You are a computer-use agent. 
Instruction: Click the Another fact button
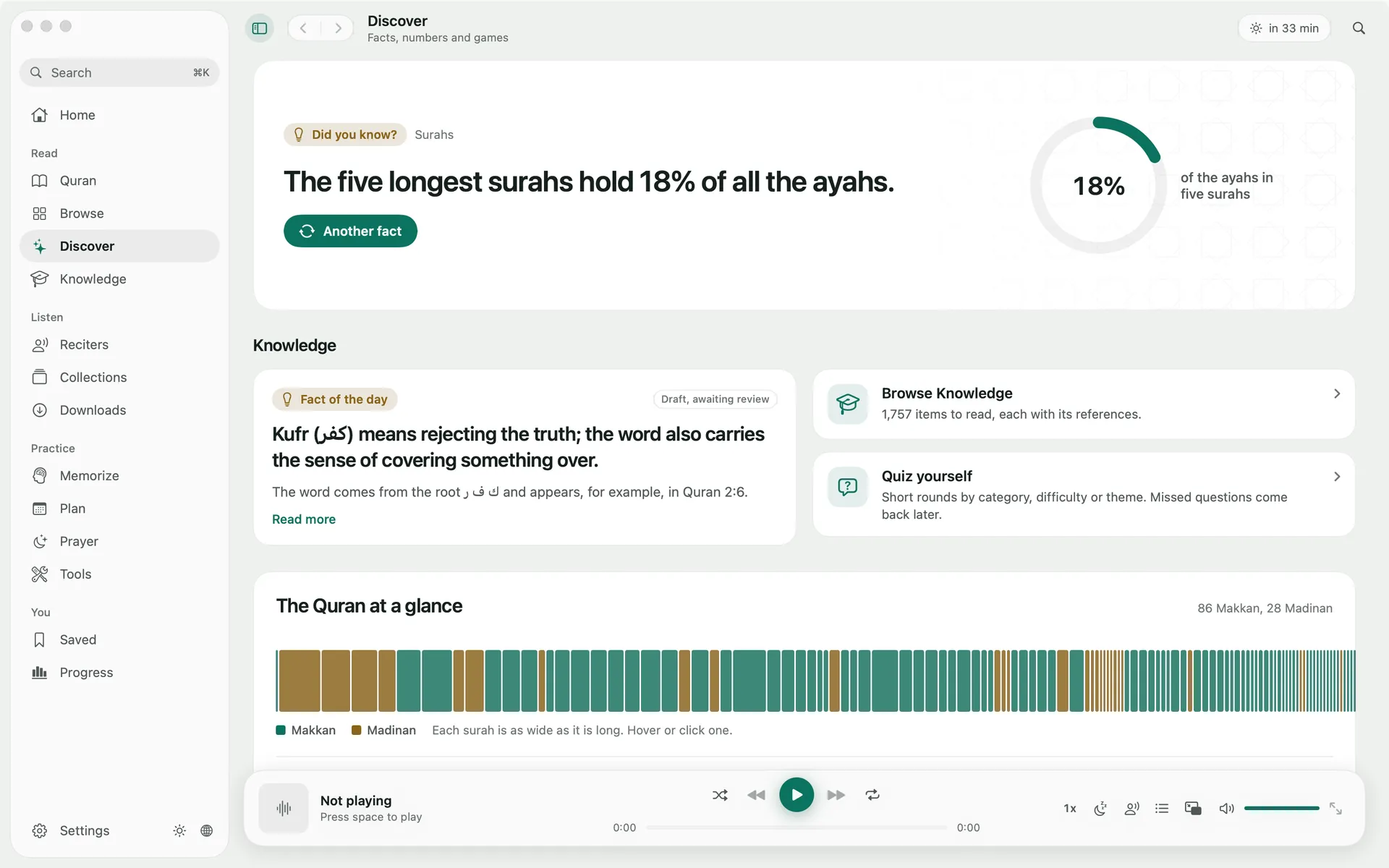click(350, 231)
